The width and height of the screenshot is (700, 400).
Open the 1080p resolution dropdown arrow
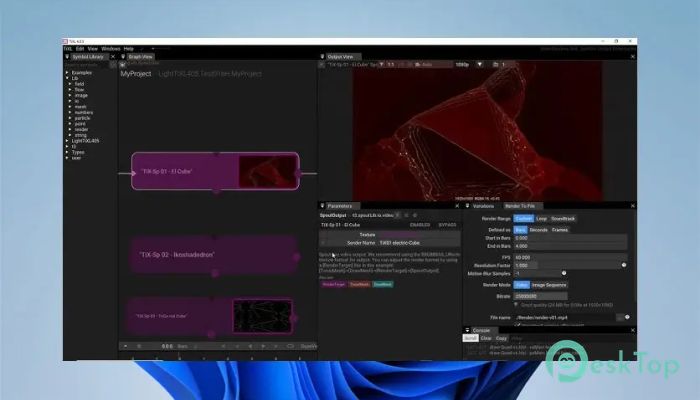click(x=479, y=65)
